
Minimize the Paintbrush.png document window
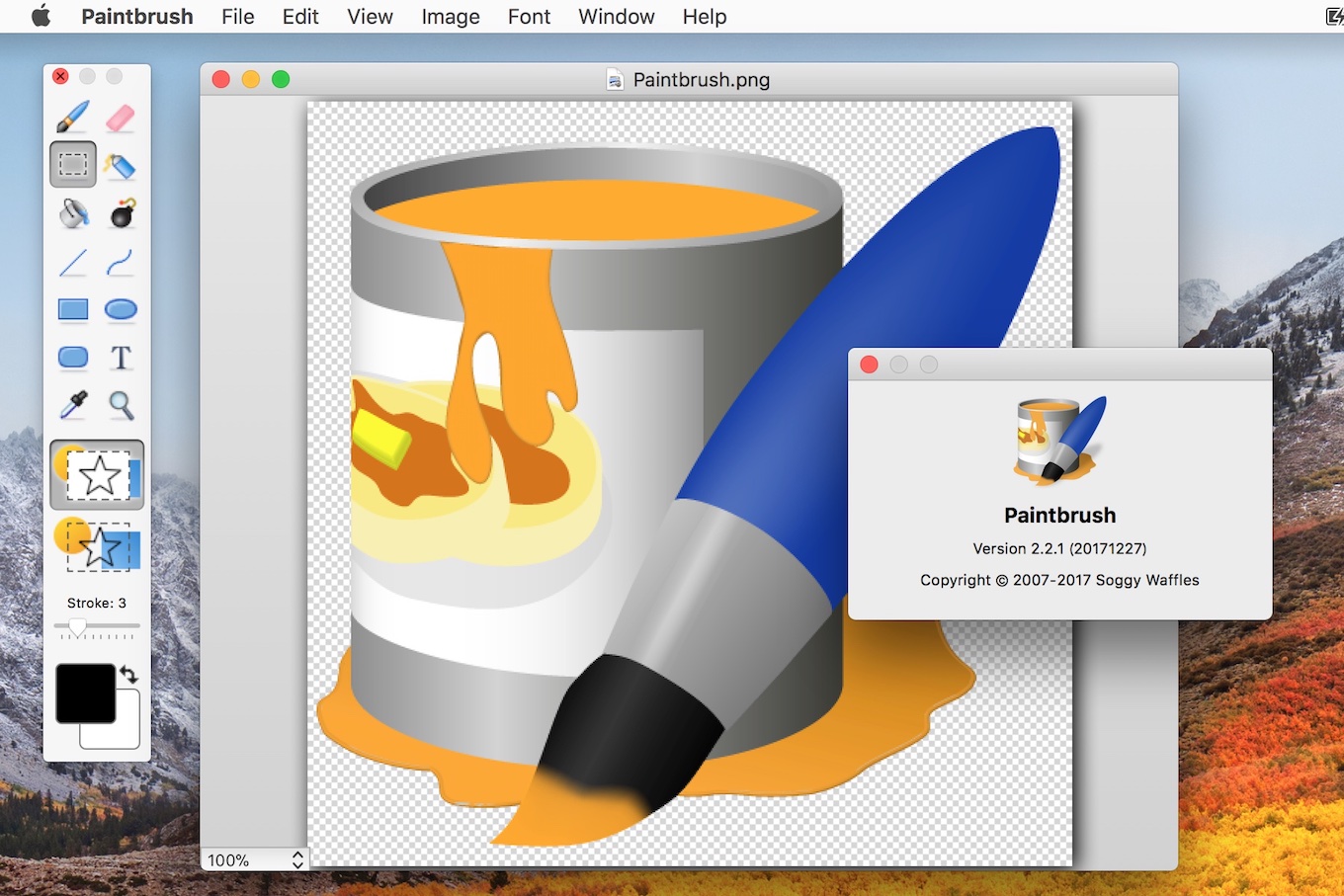pyautogui.click(x=251, y=79)
